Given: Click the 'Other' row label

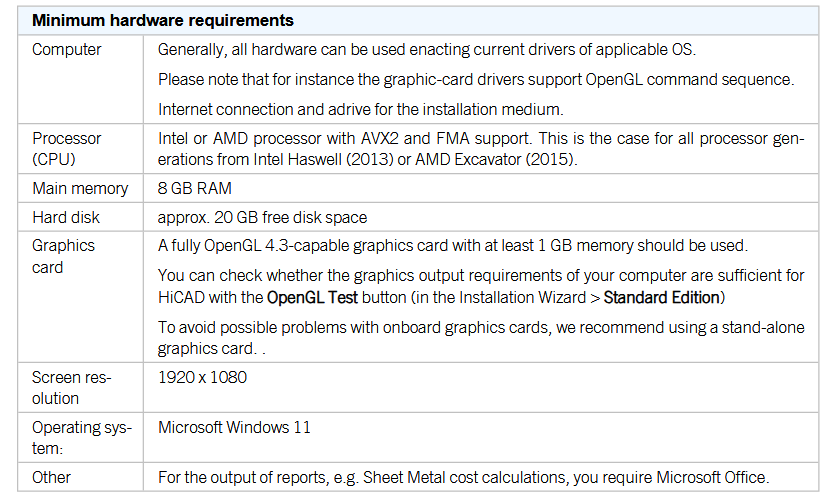Looking at the screenshot, I should (51, 477).
